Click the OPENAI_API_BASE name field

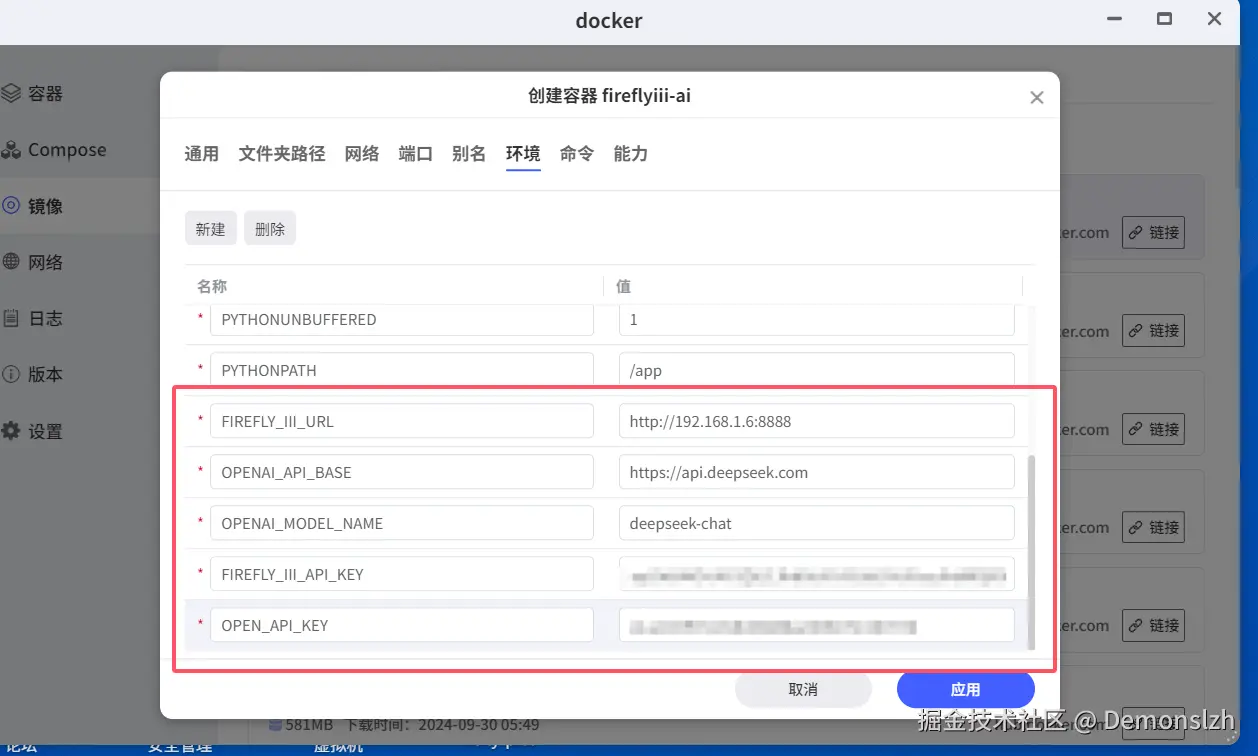pos(402,472)
